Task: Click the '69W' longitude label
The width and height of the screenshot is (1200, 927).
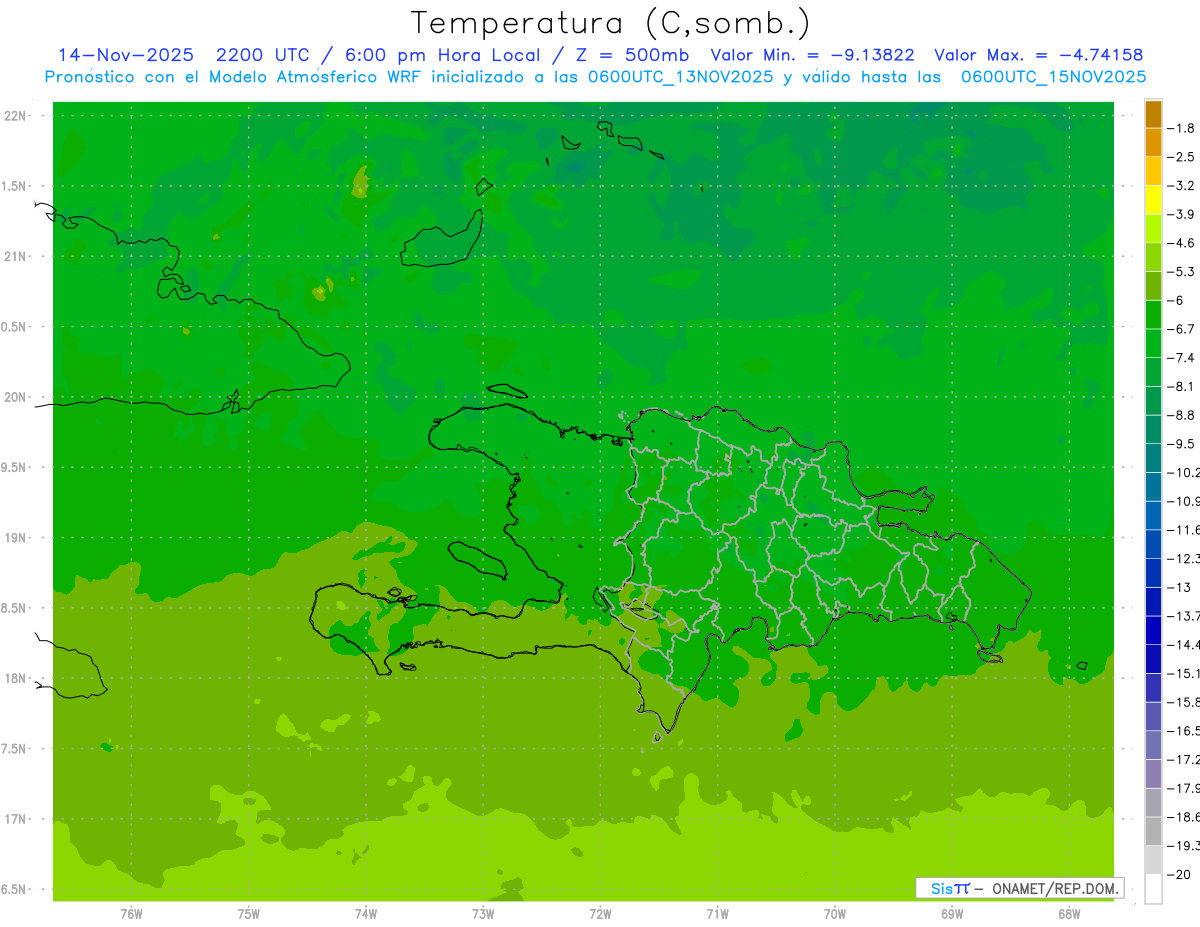Action: 952,914
